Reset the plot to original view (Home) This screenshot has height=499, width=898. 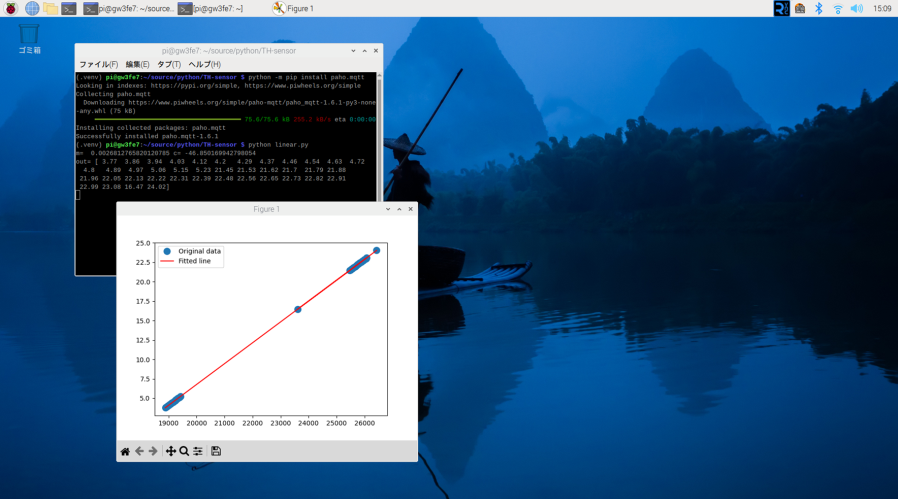[125, 452]
